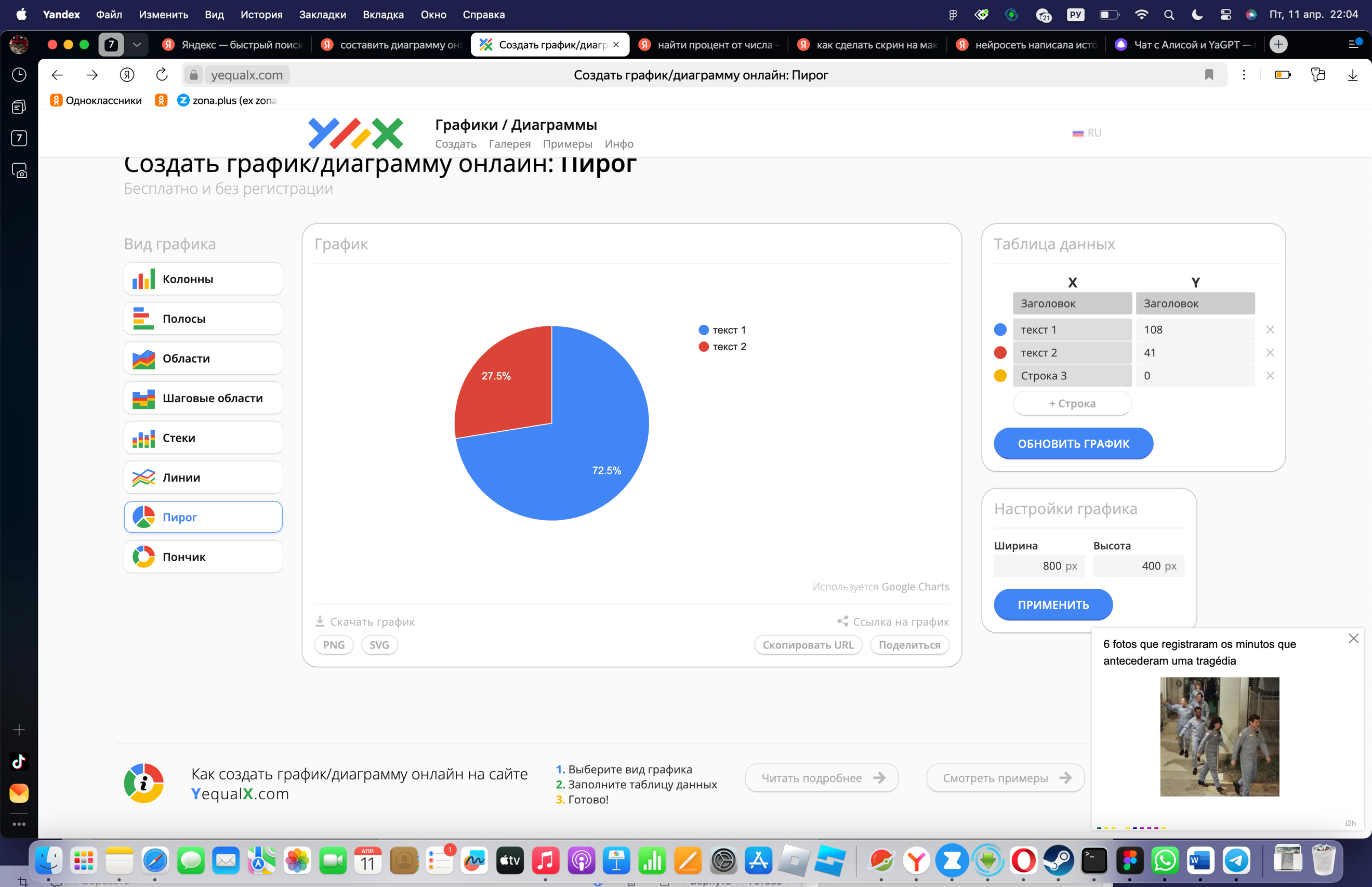Go back in browser history

coord(57,75)
